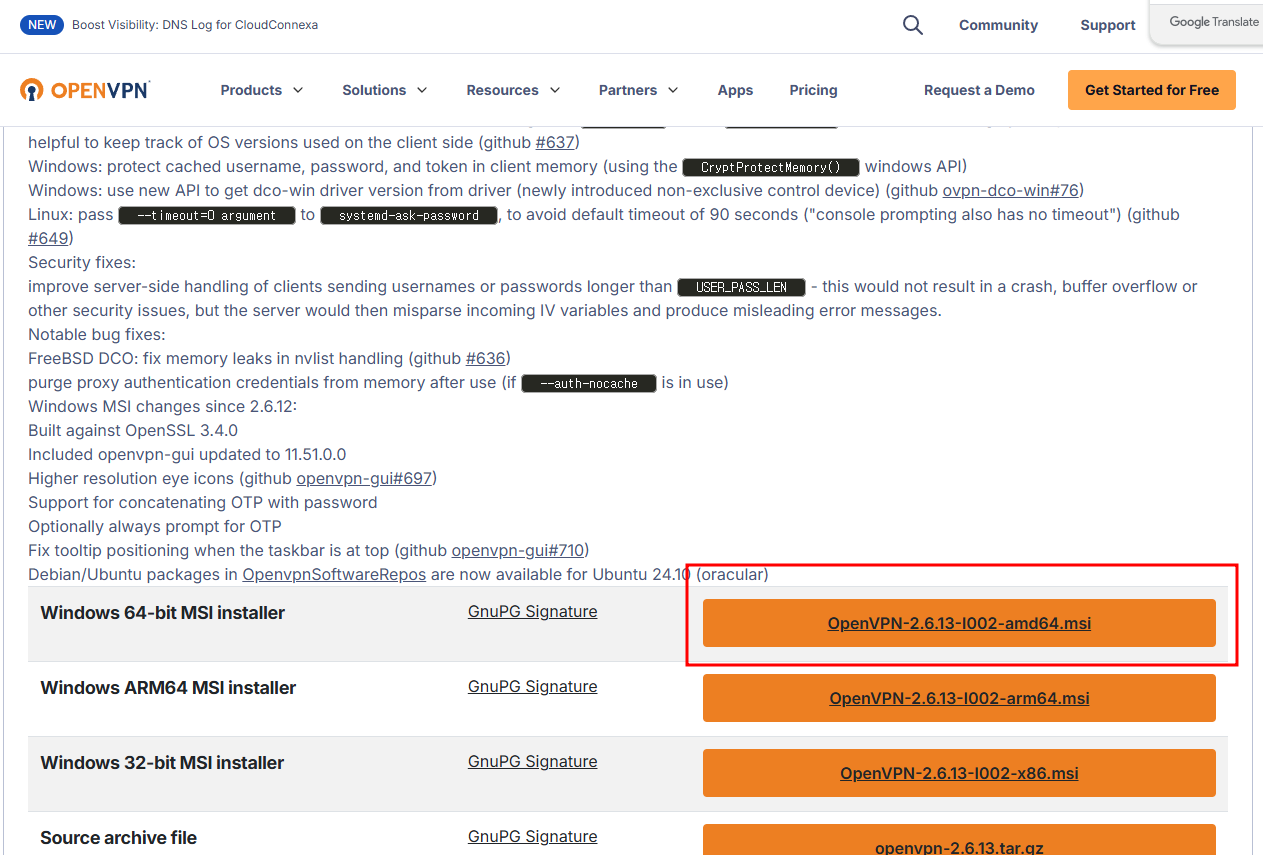1263x855 pixels.
Task: Click Request a Demo
Action: pos(979,90)
